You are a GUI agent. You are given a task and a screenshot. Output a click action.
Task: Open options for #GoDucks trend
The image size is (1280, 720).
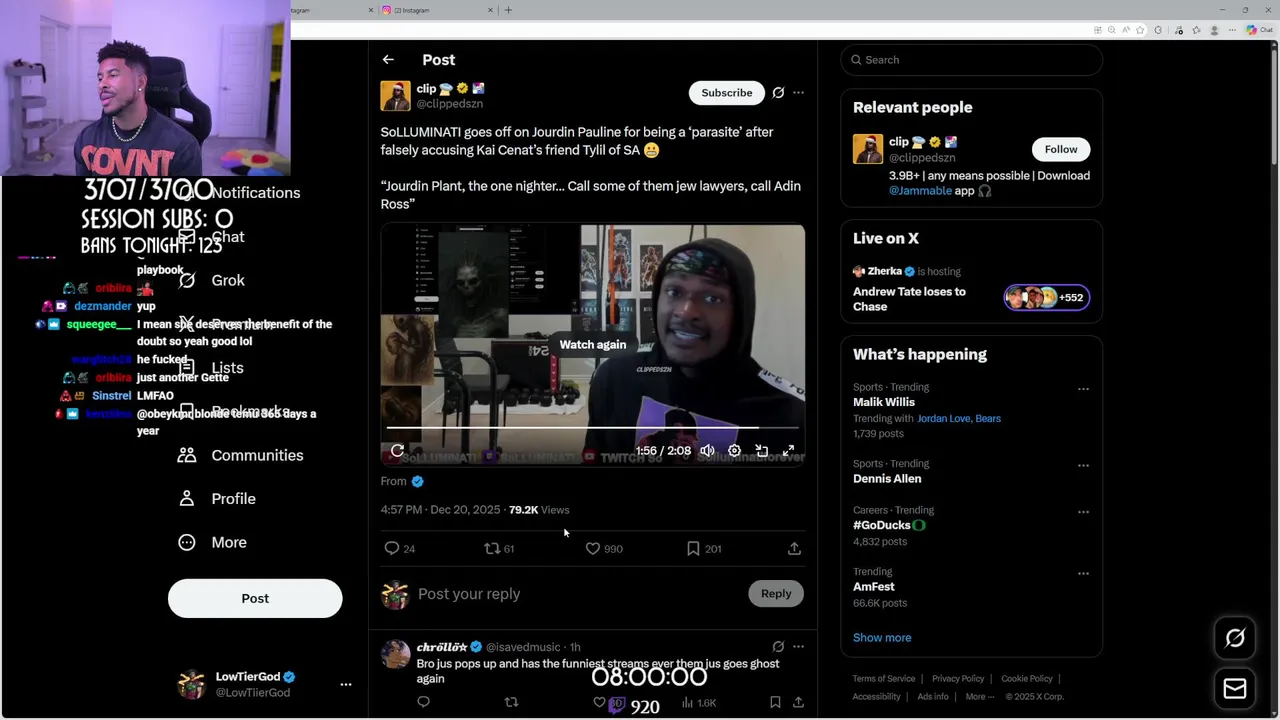[x=1083, y=512]
